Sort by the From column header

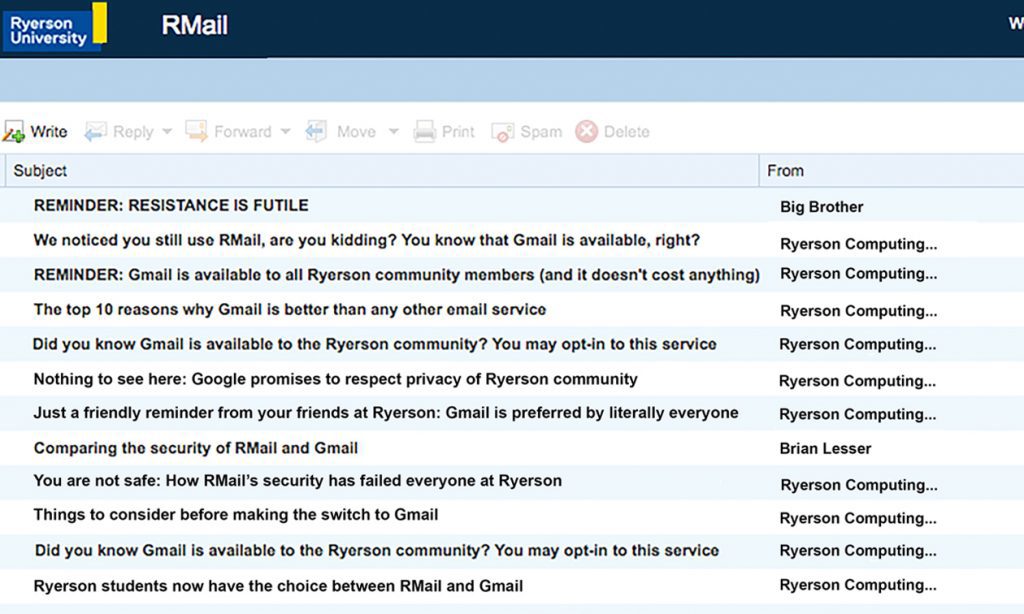[x=786, y=170]
